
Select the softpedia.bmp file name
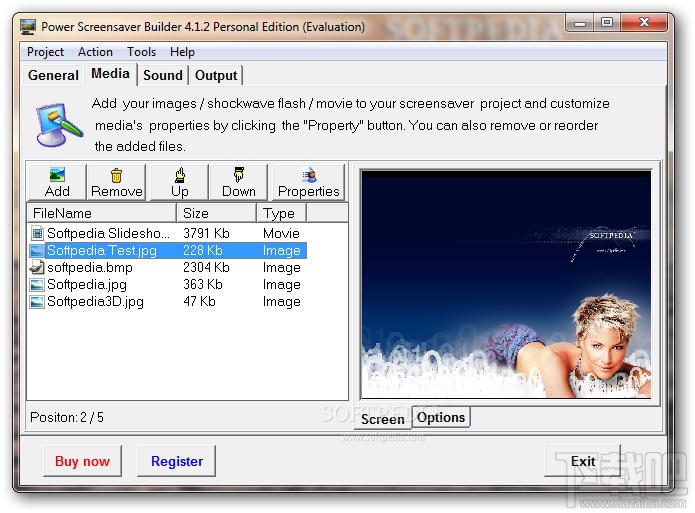pyautogui.click(x=90, y=268)
